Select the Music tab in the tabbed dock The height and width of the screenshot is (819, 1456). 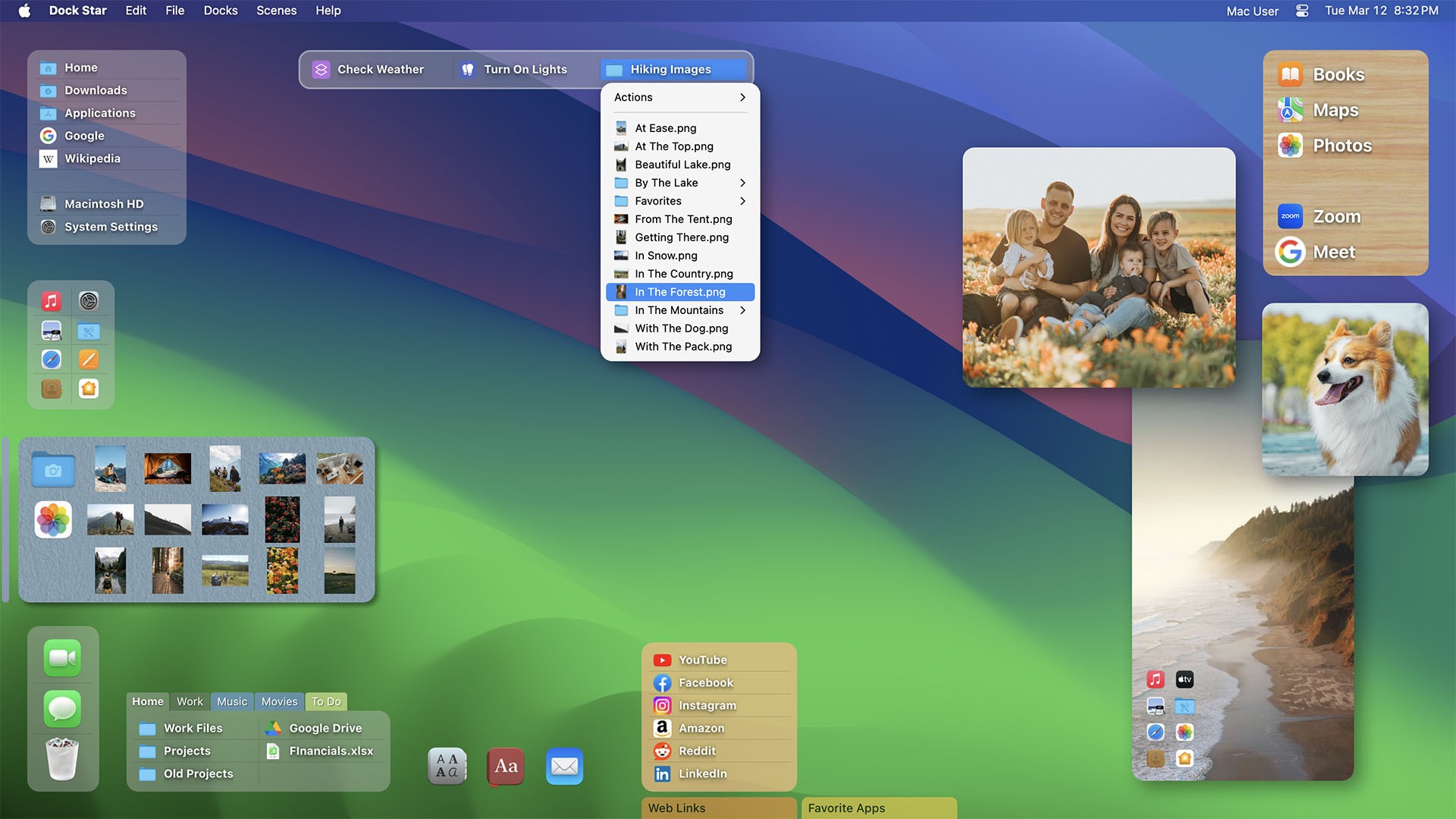point(232,701)
